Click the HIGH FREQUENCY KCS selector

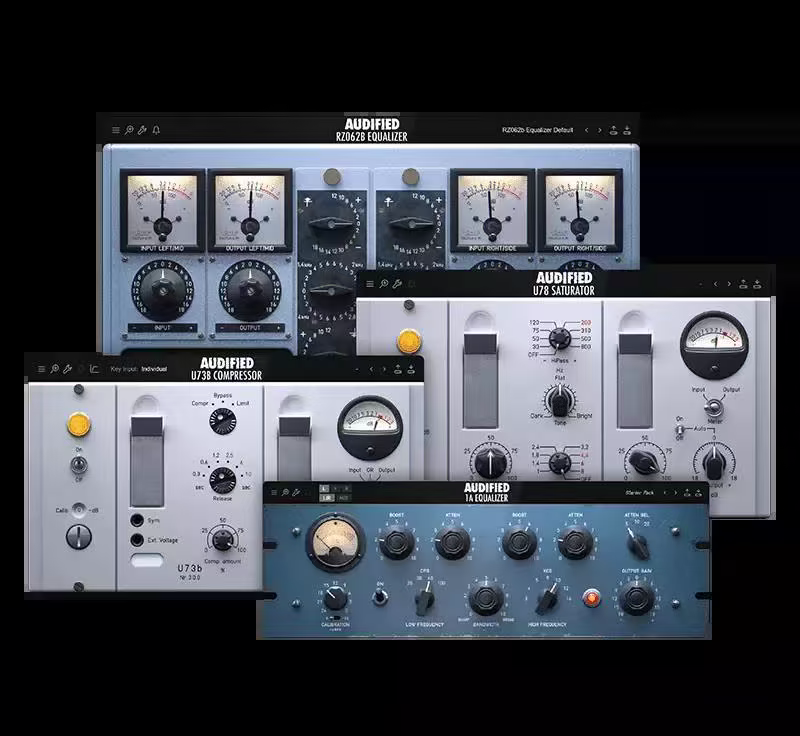tap(547, 598)
